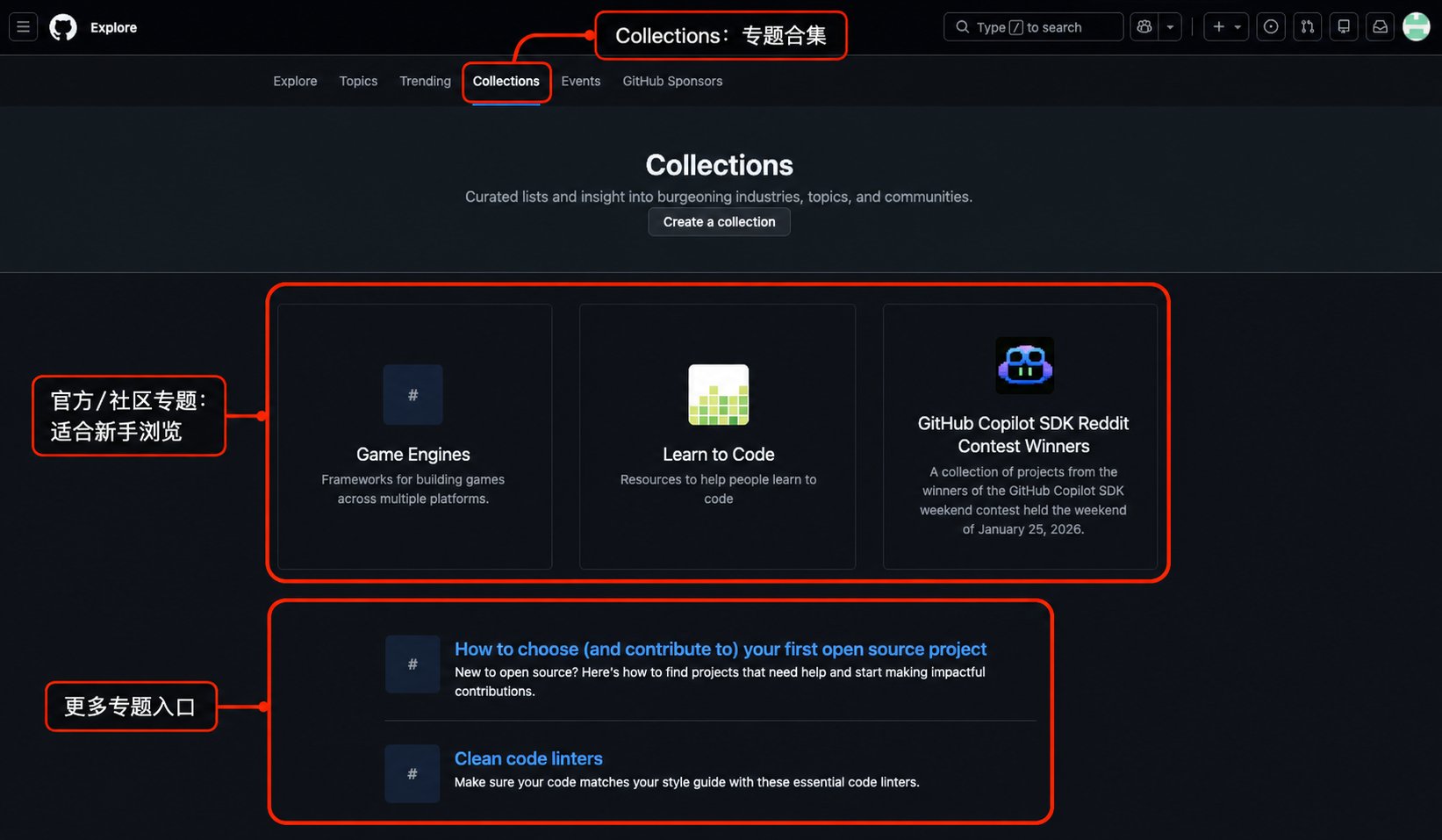View your issues icon
This screenshot has height=840, width=1442.
[1271, 27]
